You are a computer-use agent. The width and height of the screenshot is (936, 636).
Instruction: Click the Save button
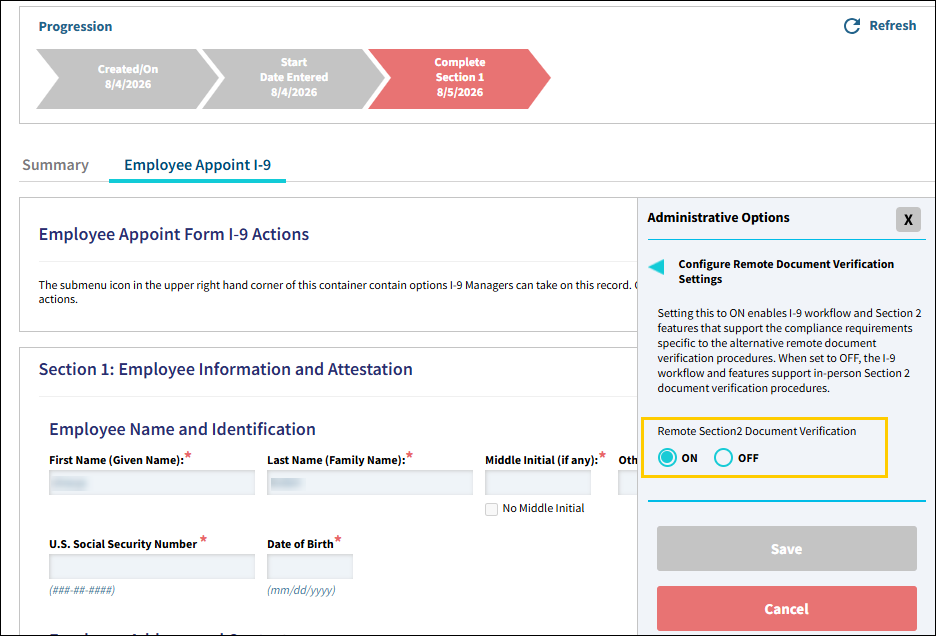pos(787,549)
